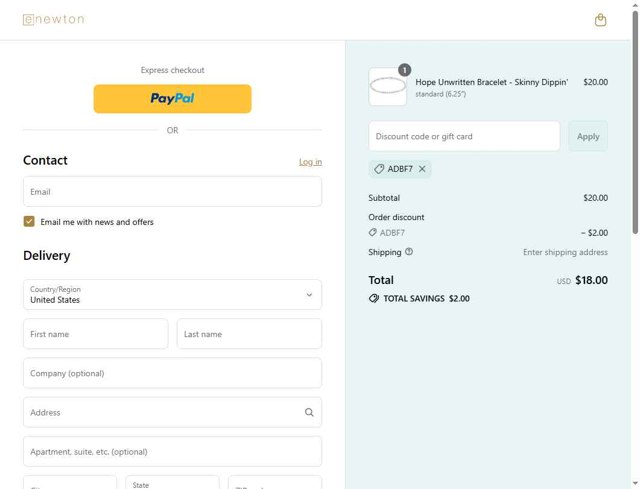The image size is (640, 489).
Task: Click the shipping info help icon
Action: pyautogui.click(x=409, y=252)
